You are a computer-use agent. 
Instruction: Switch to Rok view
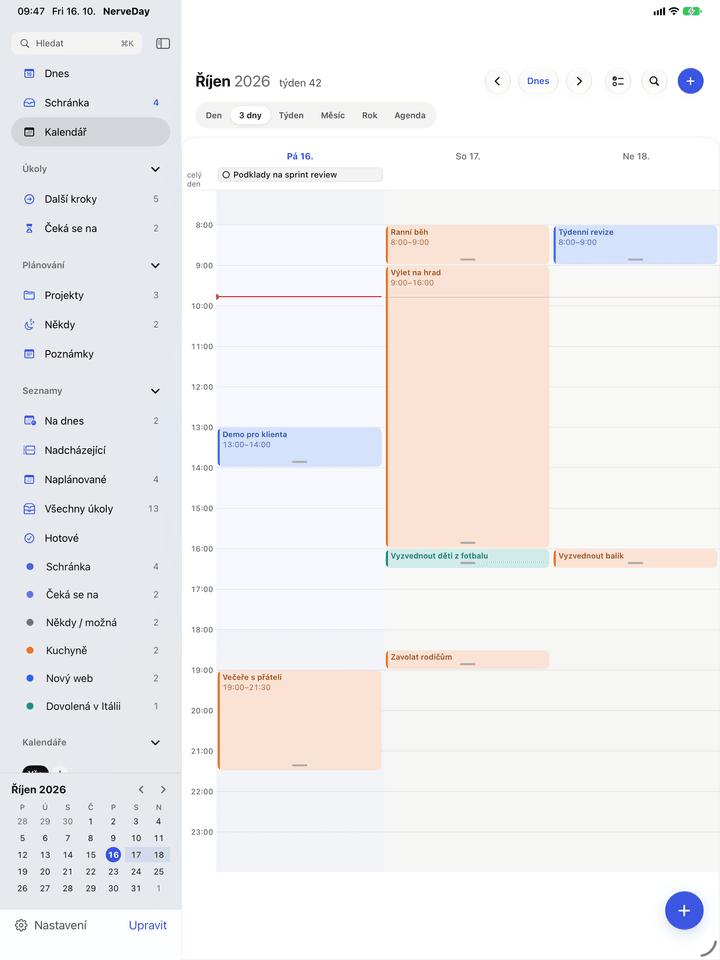pyautogui.click(x=370, y=115)
